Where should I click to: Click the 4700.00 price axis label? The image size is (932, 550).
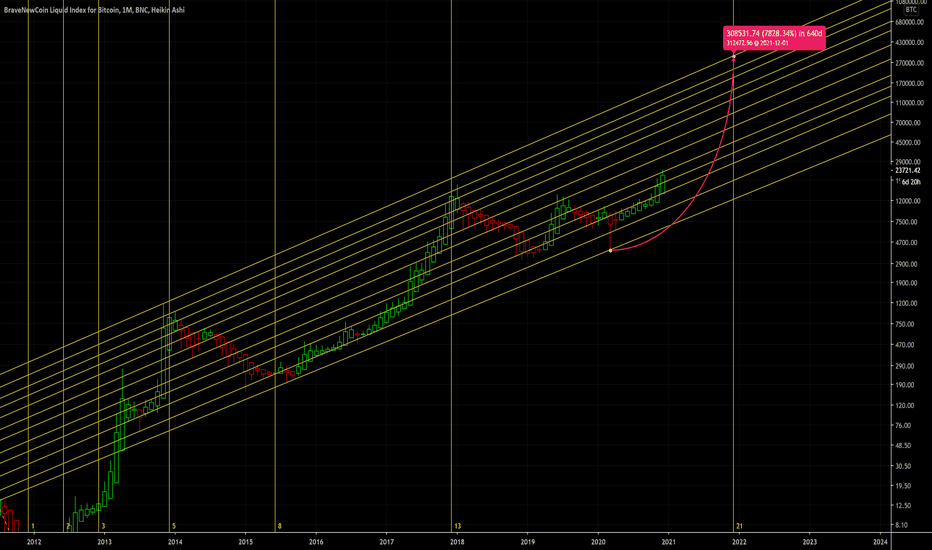click(908, 243)
